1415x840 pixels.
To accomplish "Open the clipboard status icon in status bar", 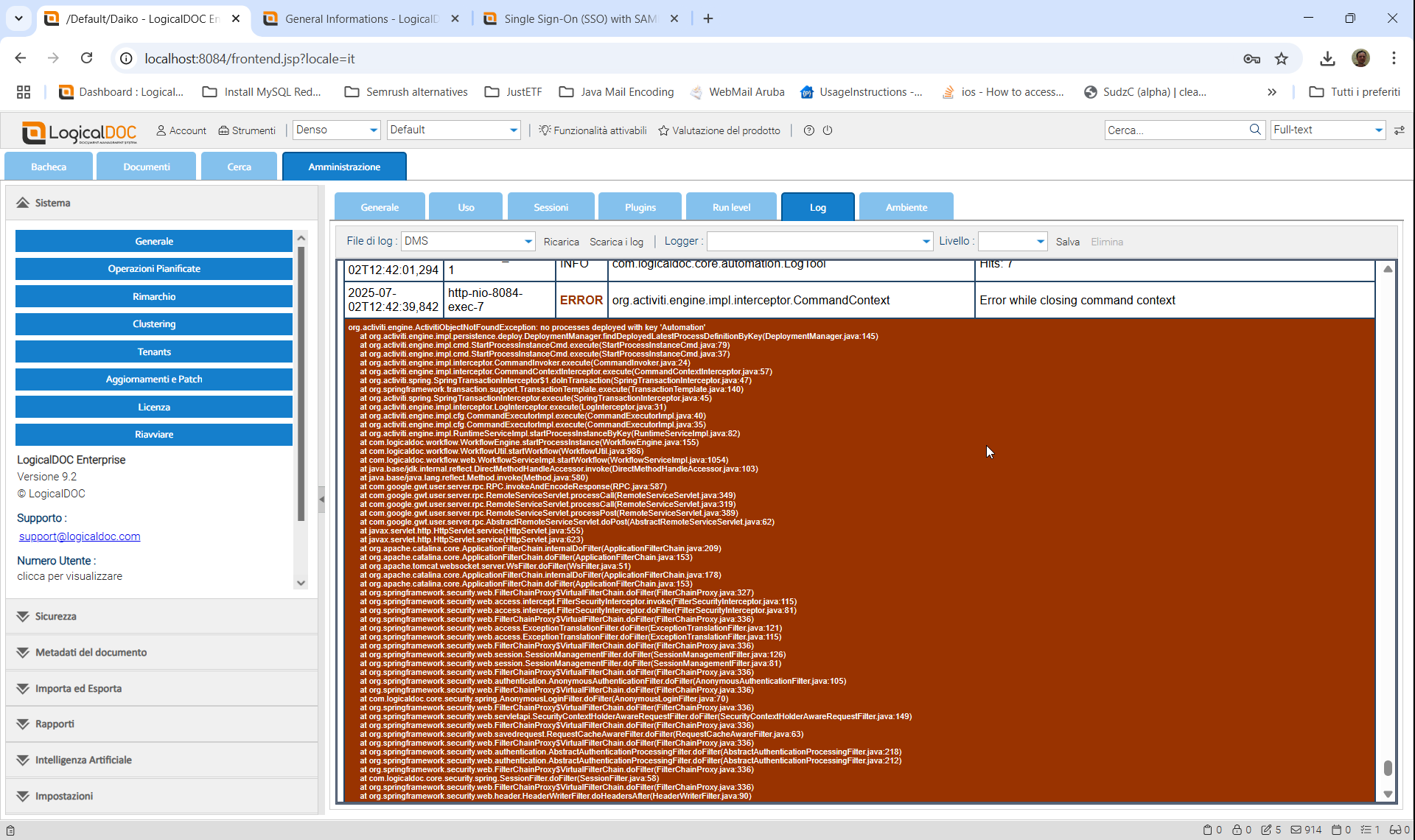I will coord(1207,830).
